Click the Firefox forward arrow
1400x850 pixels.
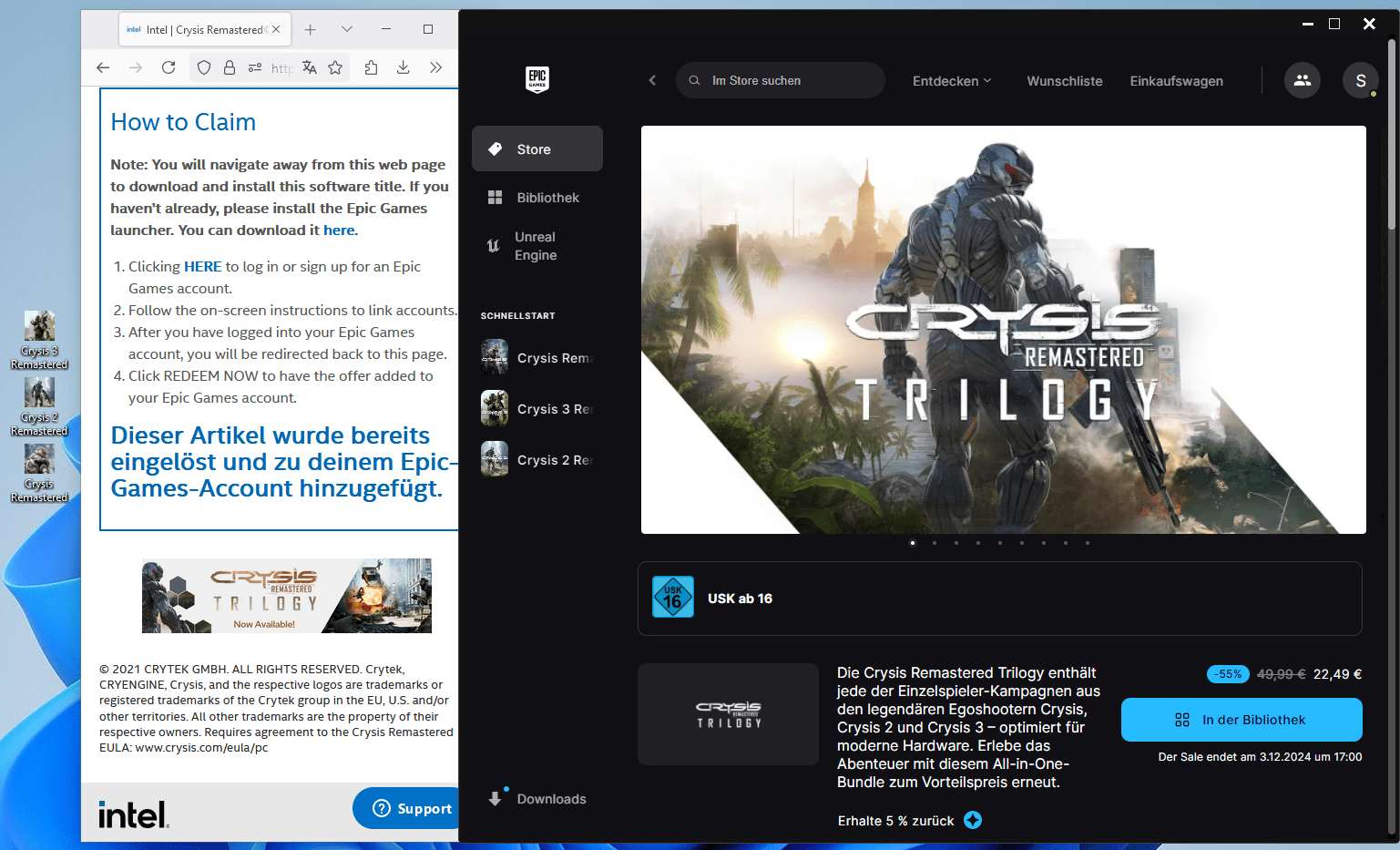coord(136,67)
